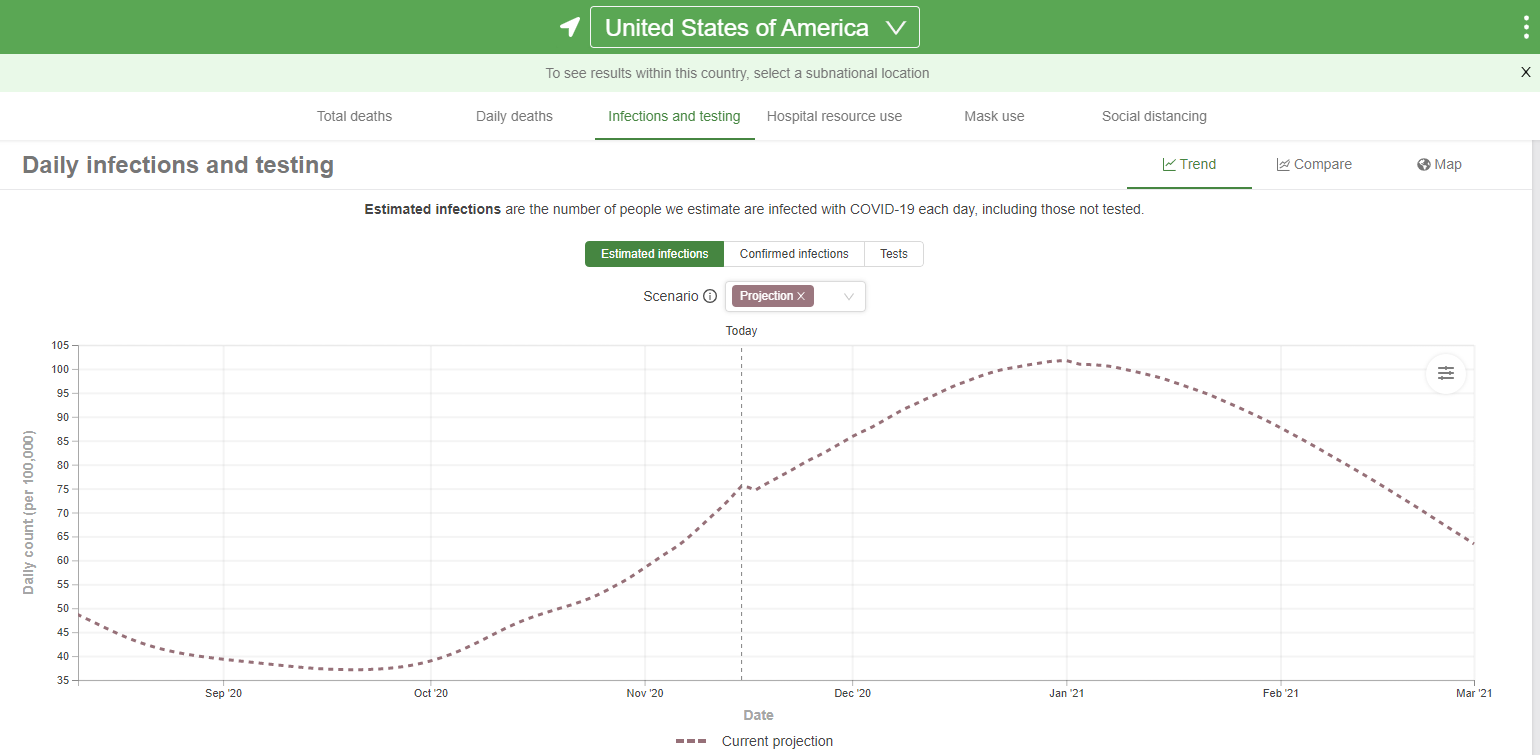
Task: Go to Daily deaths tab
Action: click(x=514, y=116)
